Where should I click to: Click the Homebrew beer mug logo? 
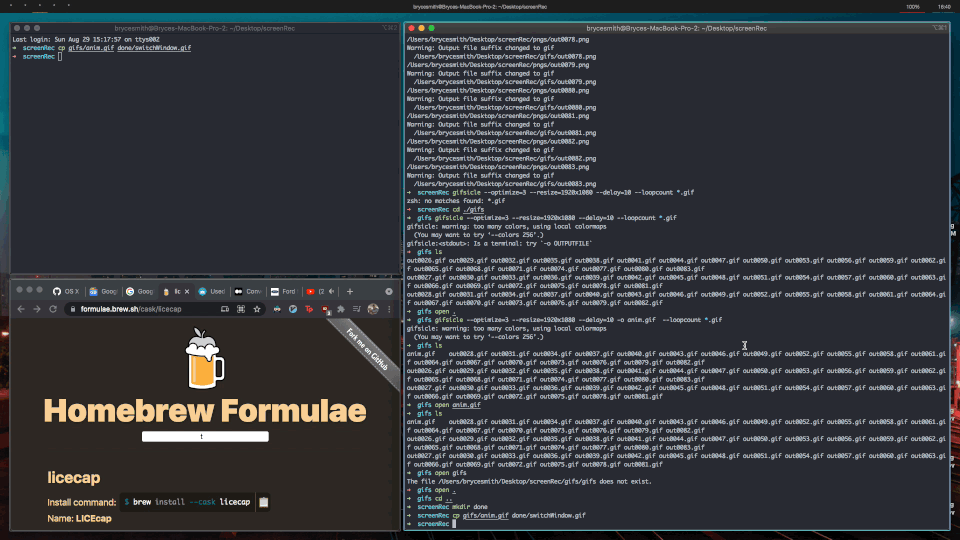tap(204, 359)
